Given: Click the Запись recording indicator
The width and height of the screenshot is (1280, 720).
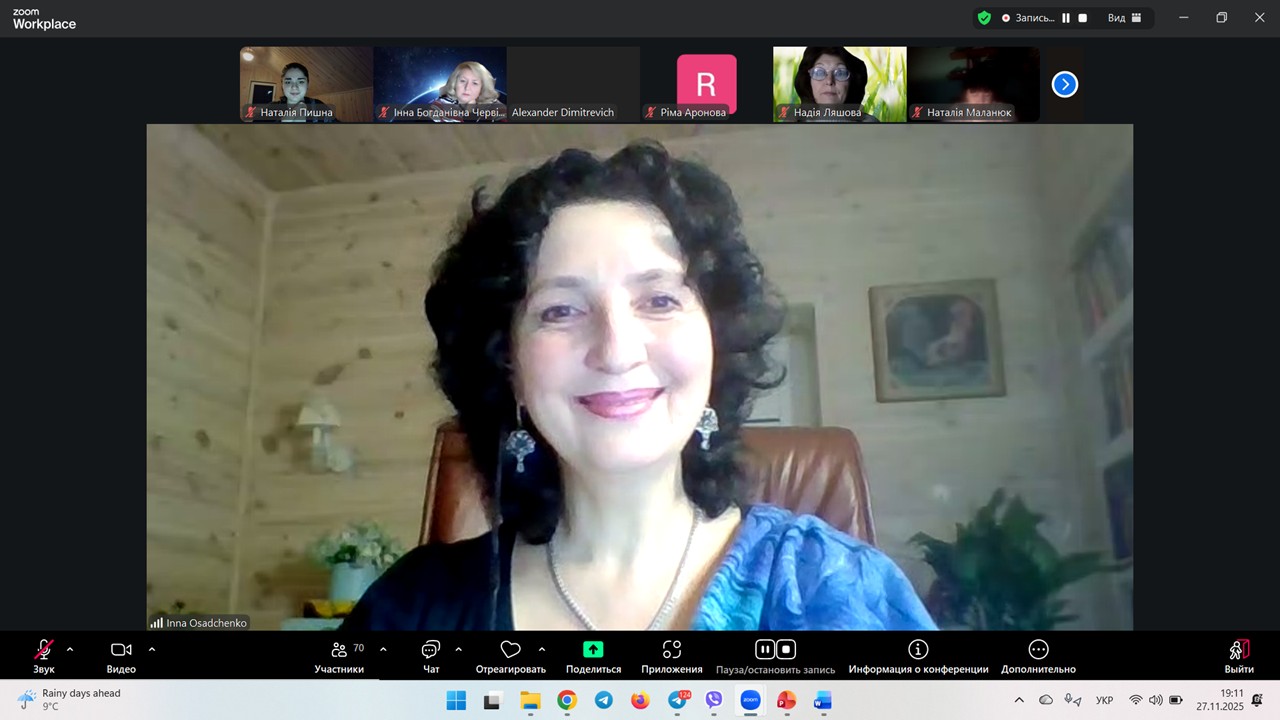Looking at the screenshot, I should tap(1027, 18).
